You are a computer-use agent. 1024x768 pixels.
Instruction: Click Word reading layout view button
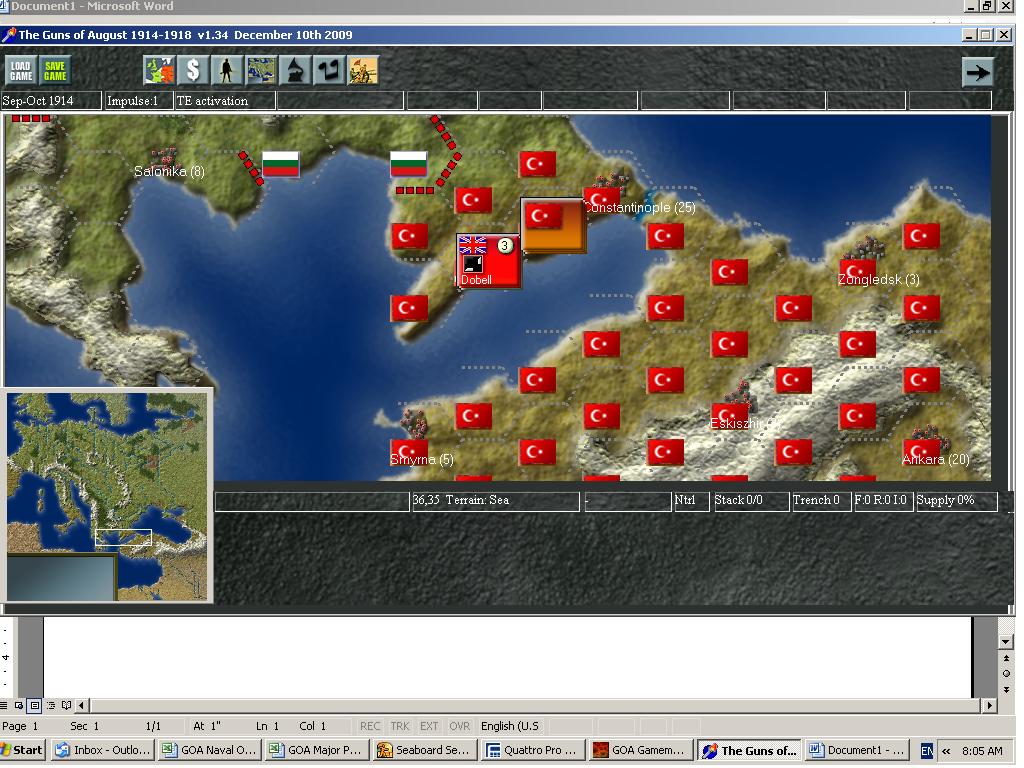click(66, 705)
